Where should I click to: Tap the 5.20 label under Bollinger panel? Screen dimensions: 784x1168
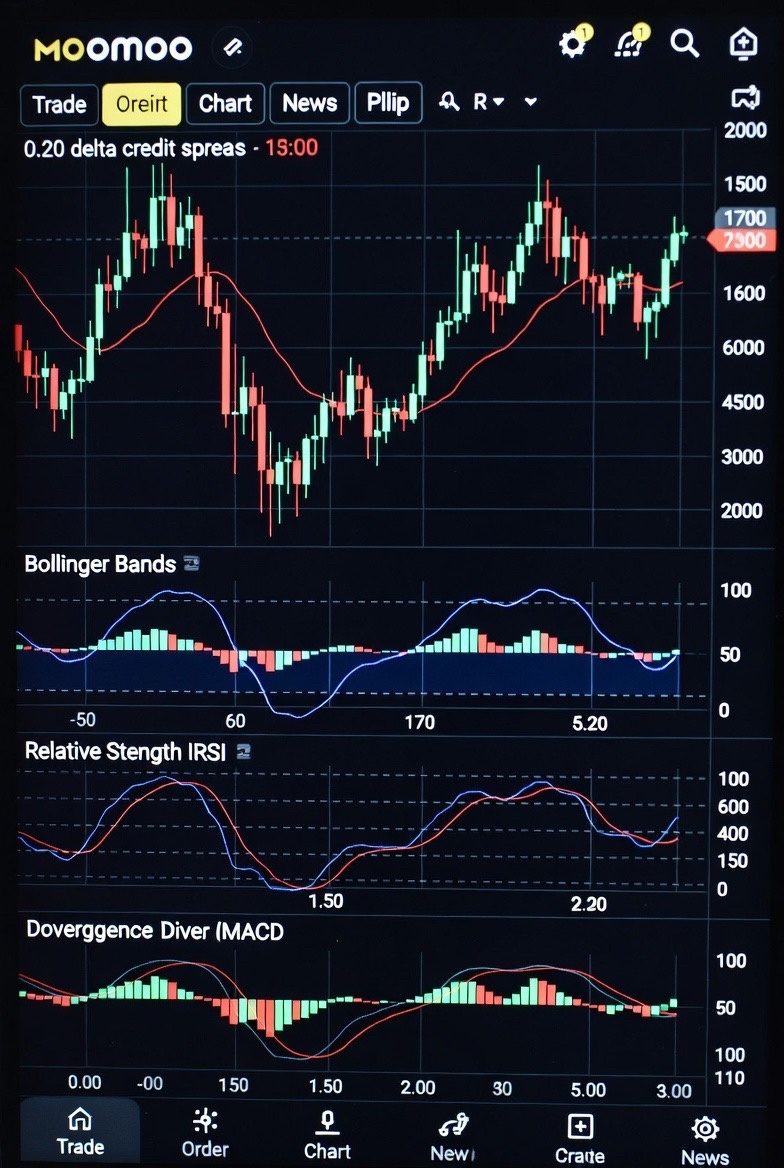point(589,723)
